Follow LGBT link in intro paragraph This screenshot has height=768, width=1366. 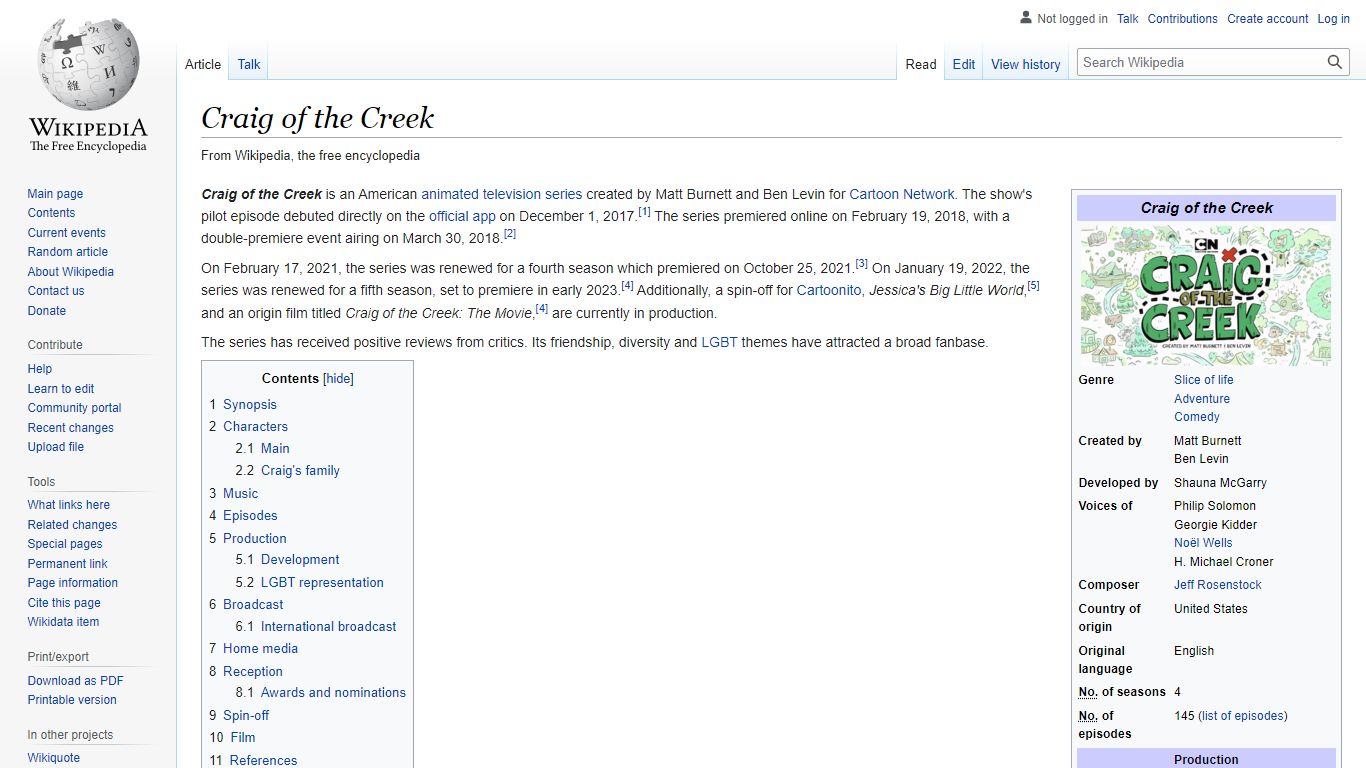(x=719, y=342)
